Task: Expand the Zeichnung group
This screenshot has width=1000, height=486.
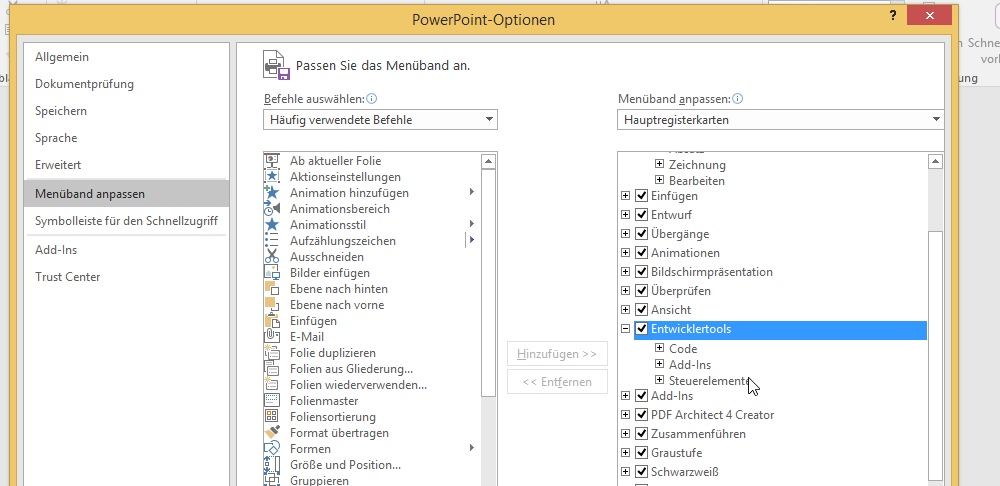Action: tap(660, 165)
